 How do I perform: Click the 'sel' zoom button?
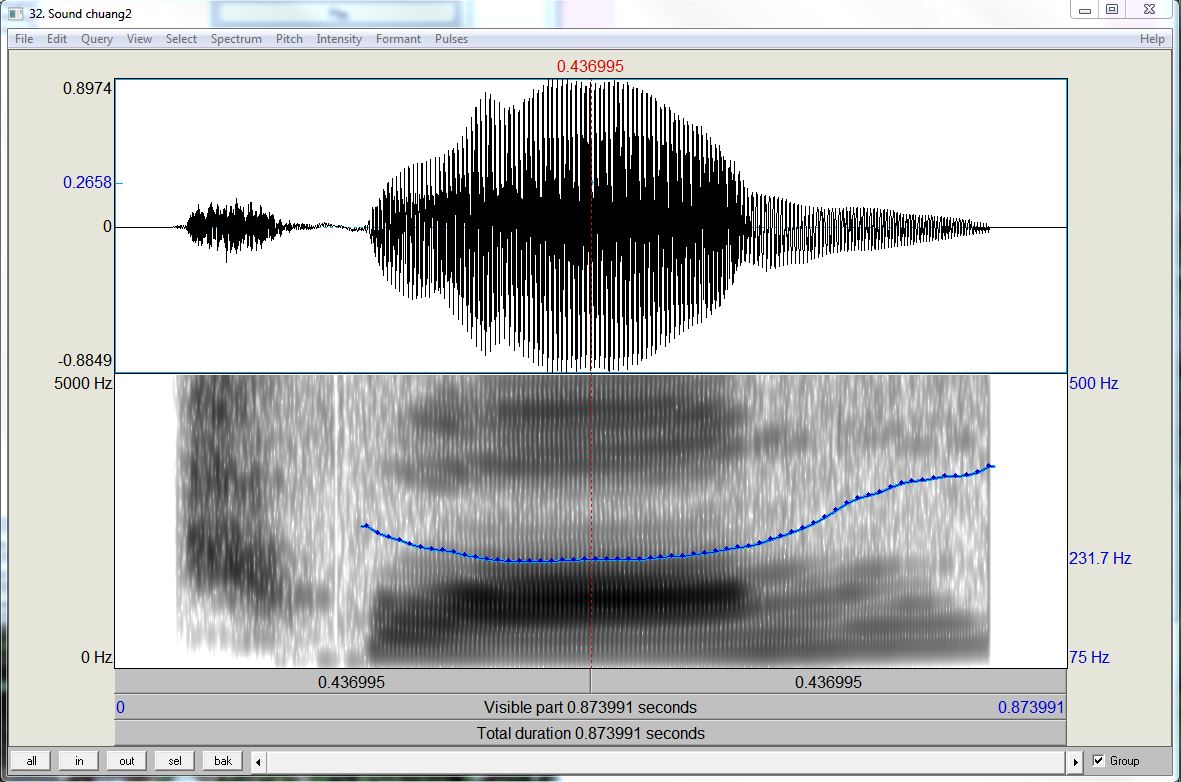coord(175,761)
